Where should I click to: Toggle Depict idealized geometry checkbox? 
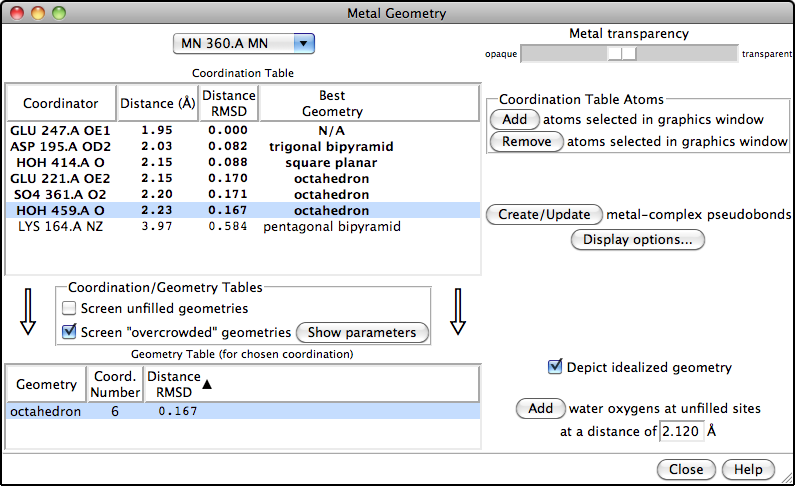[555, 367]
